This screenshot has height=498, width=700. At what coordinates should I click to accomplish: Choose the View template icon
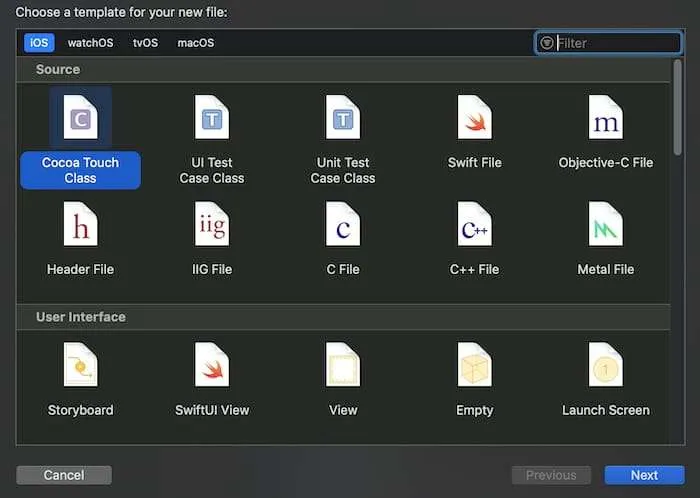343,365
